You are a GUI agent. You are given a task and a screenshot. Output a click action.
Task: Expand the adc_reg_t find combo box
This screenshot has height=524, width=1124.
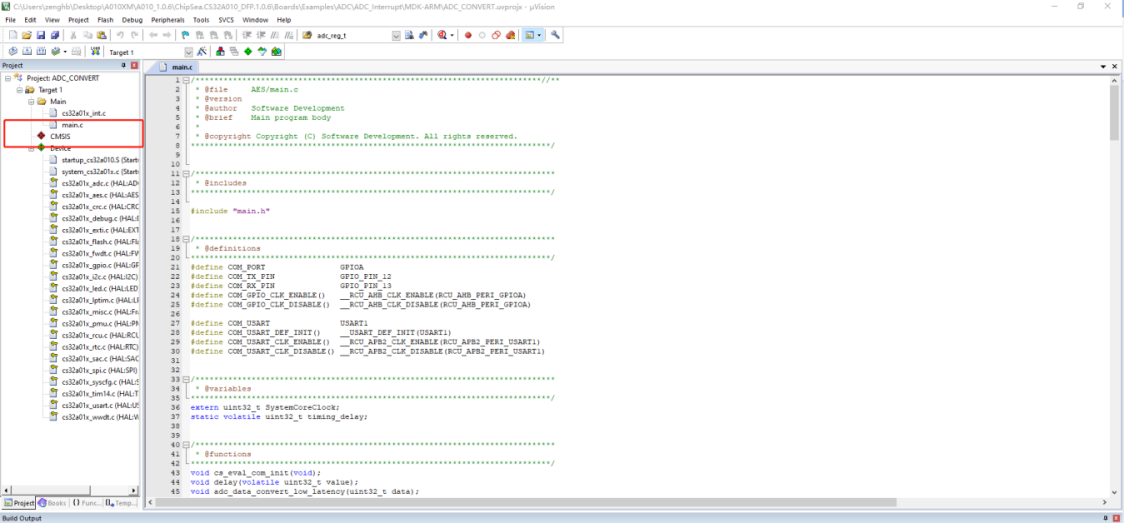395,35
